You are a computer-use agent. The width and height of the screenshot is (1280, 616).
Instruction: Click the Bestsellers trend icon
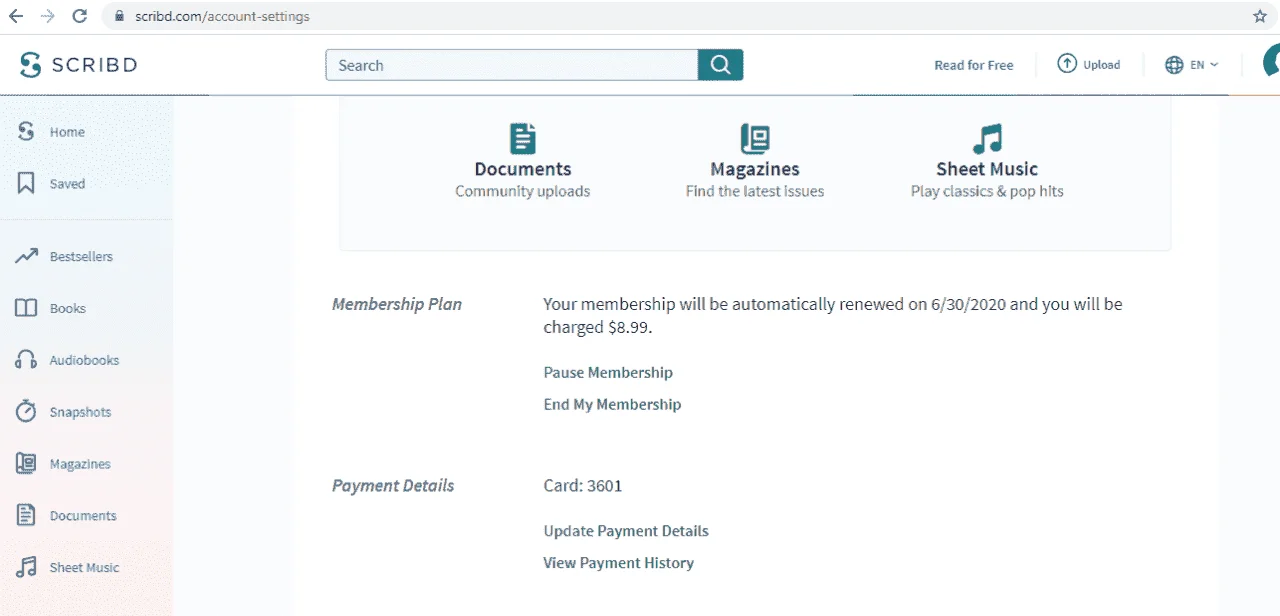[26, 256]
